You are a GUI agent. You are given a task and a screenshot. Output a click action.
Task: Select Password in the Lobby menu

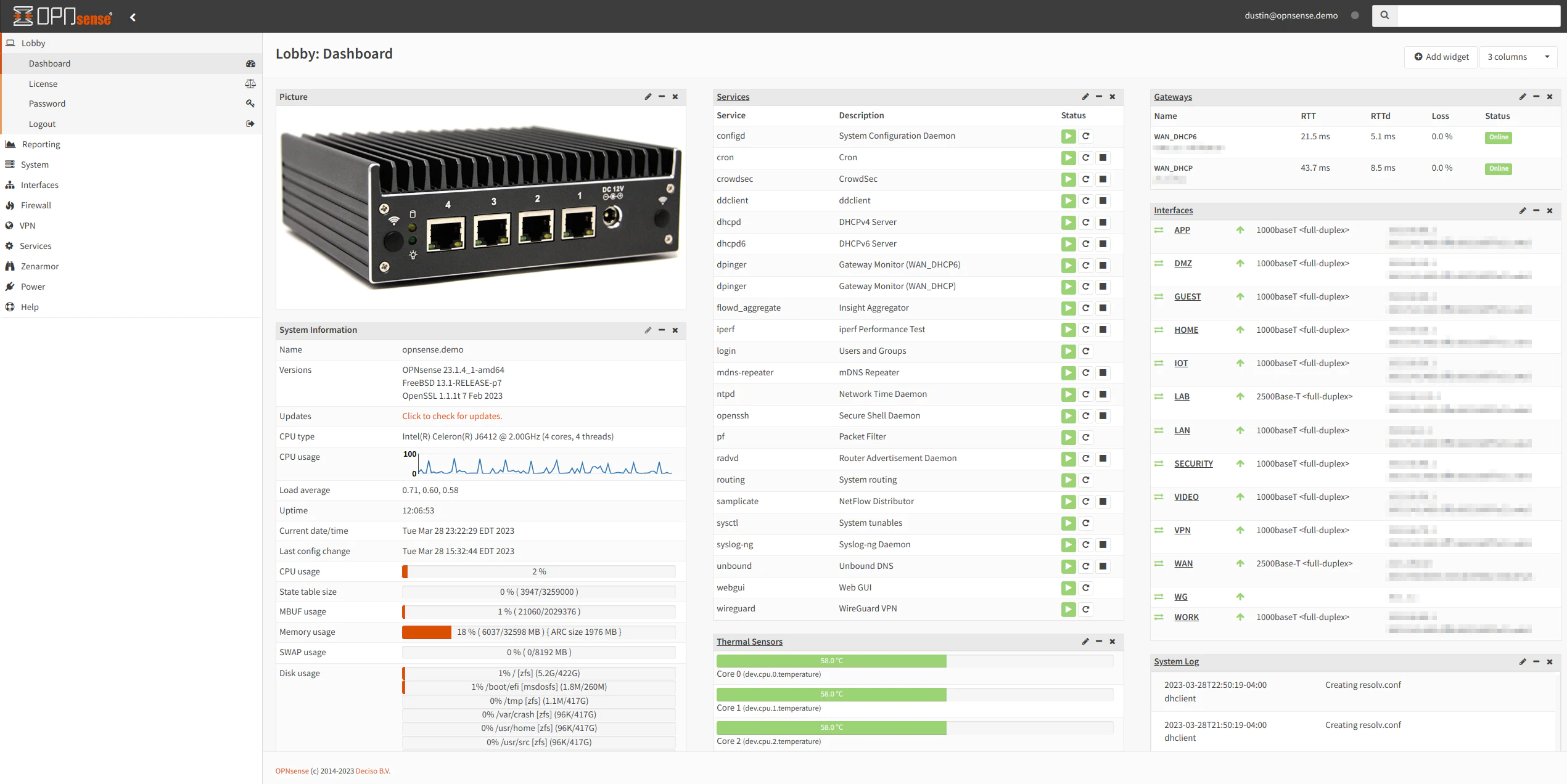pyautogui.click(x=47, y=104)
